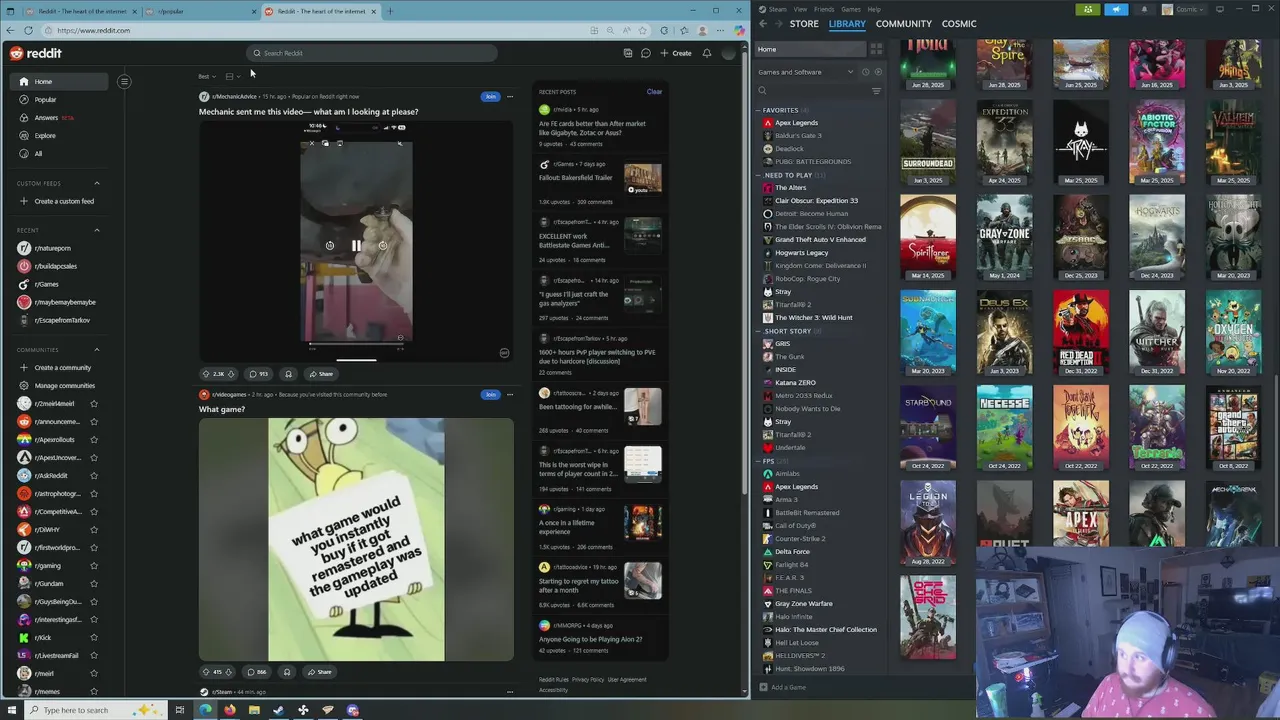Open the Steam View menu
Image resolution: width=1280 pixels, height=720 pixels.
click(800, 9)
